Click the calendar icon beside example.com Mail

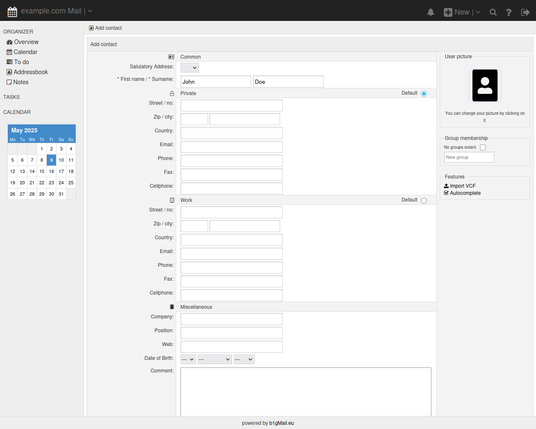tap(12, 12)
